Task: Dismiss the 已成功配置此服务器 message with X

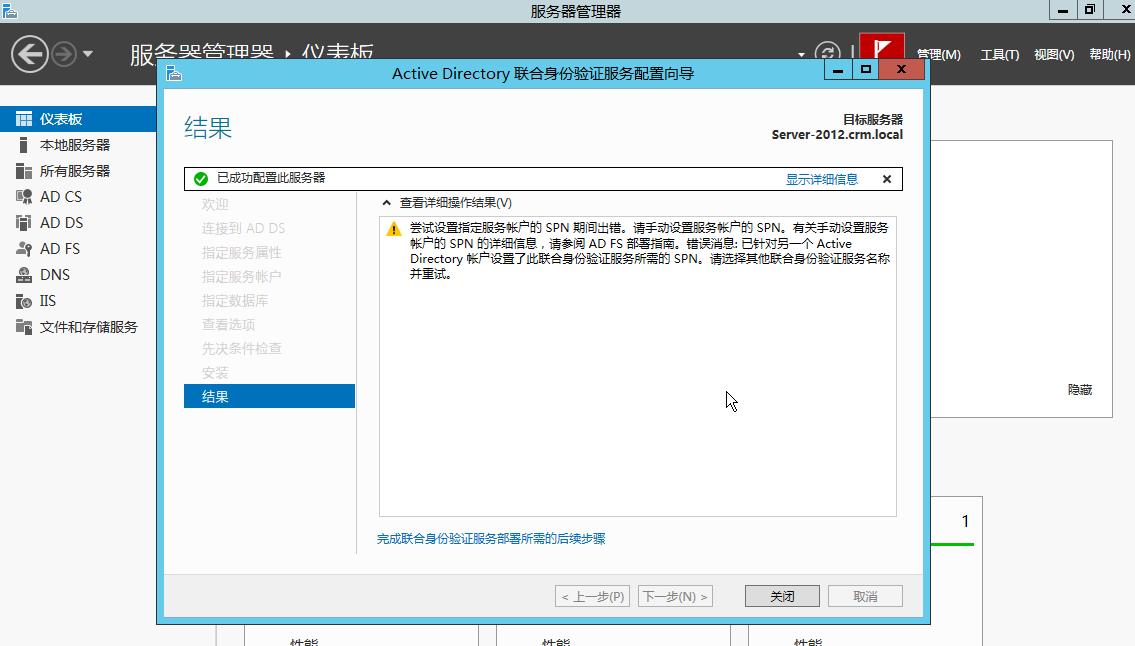Action: [x=887, y=179]
